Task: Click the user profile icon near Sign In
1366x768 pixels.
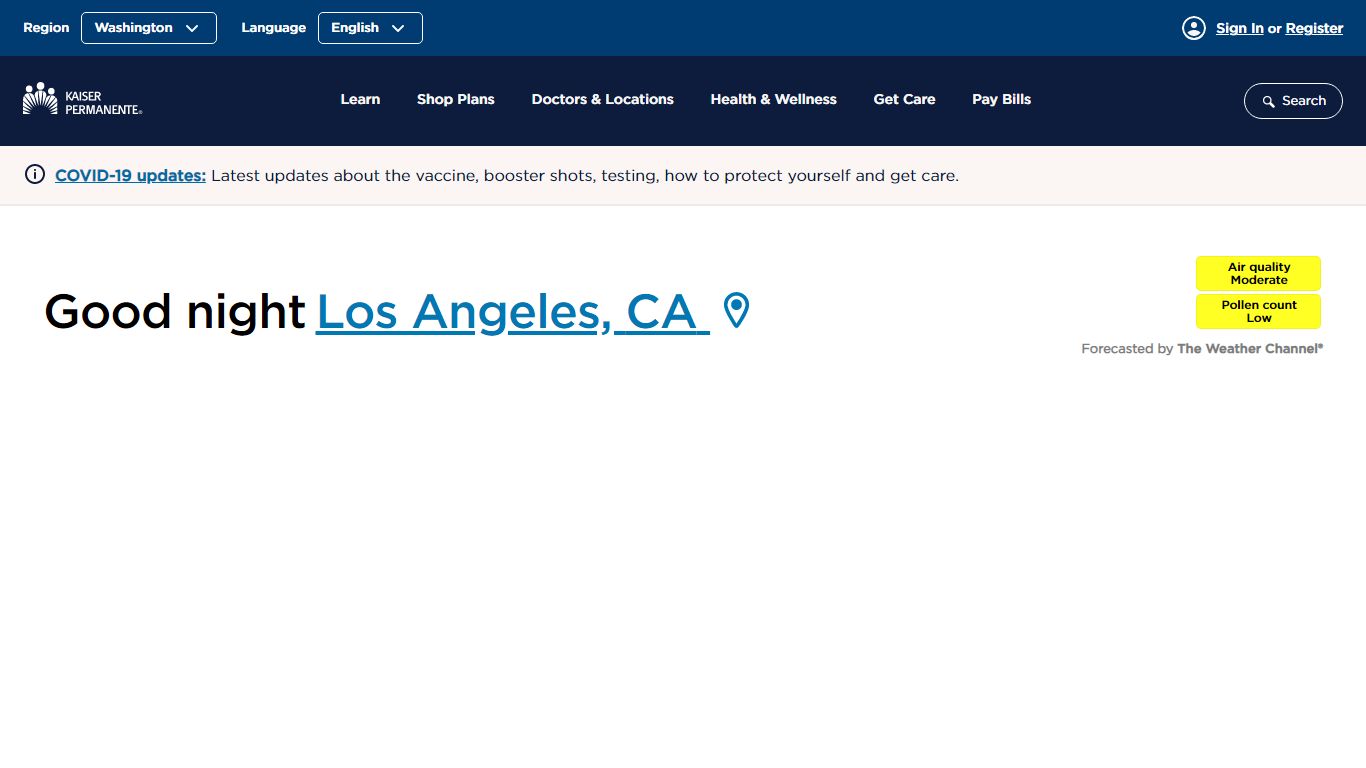Action: pyautogui.click(x=1193, y=28)
